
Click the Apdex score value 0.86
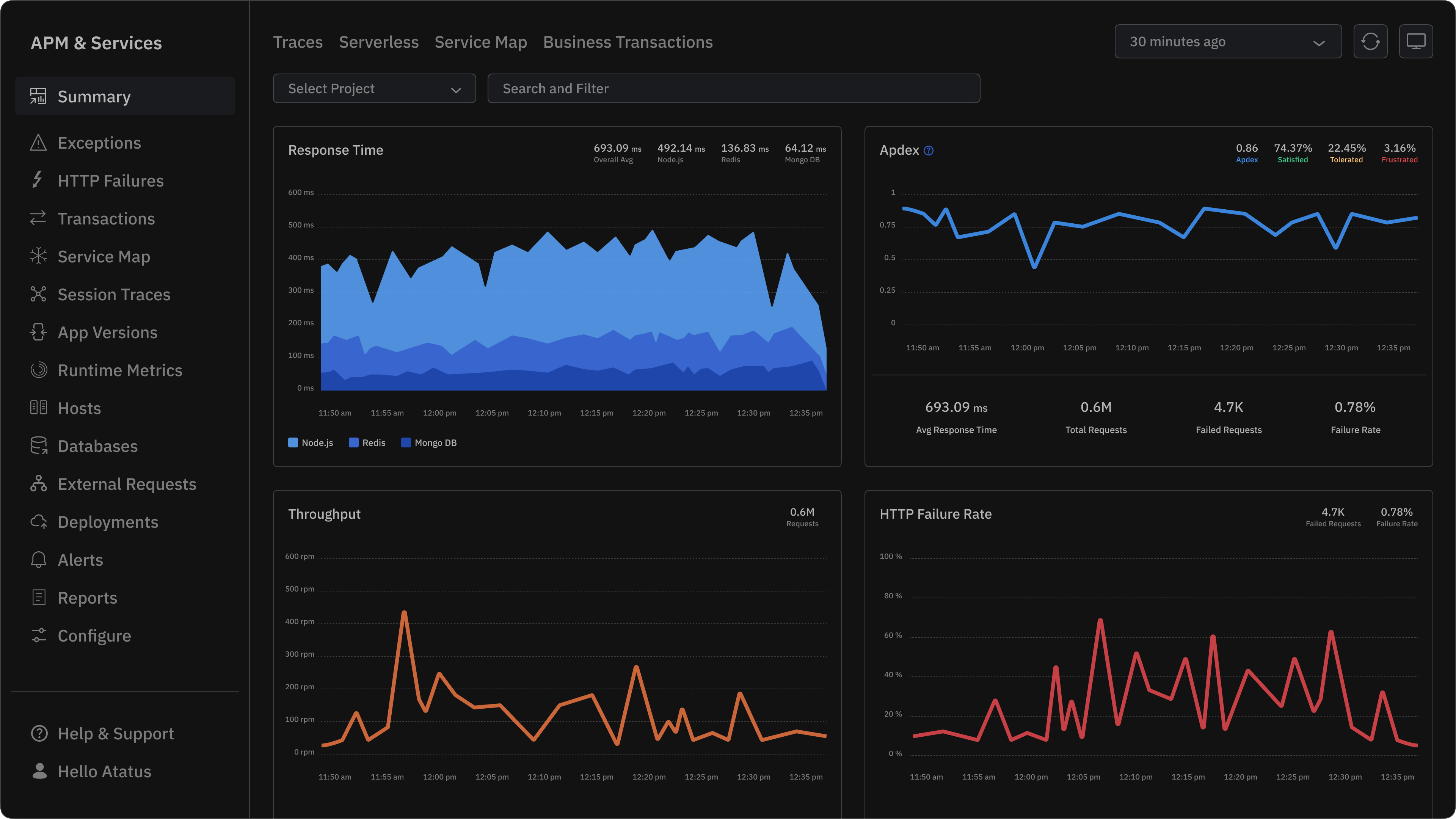tap(1246, 148)
